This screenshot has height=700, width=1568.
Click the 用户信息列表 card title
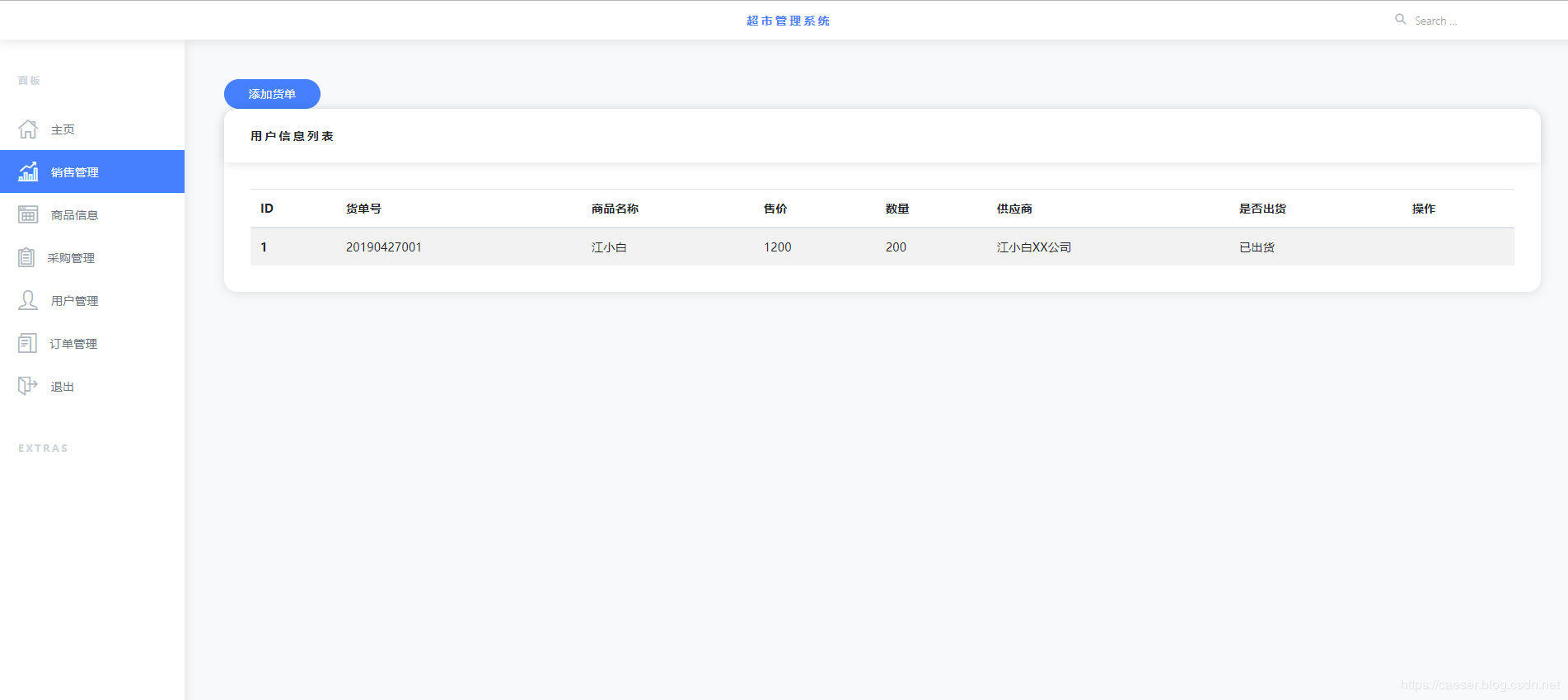pos(292,136)
